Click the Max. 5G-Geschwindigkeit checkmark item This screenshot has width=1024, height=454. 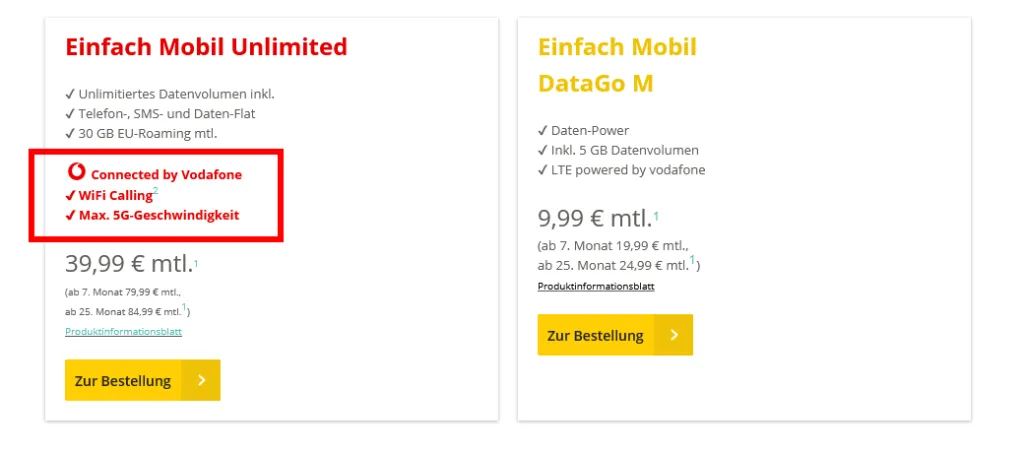pos(152,215)
